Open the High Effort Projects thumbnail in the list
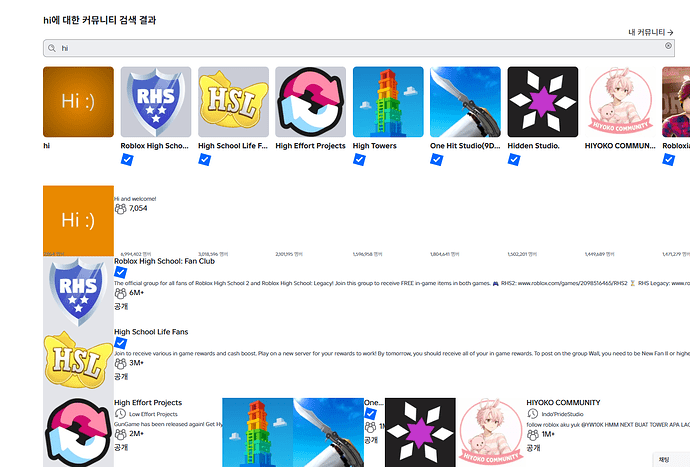Image resolution: width=690 pixels, height=467 pixels. pyautogui.click(x=78, y=433)
